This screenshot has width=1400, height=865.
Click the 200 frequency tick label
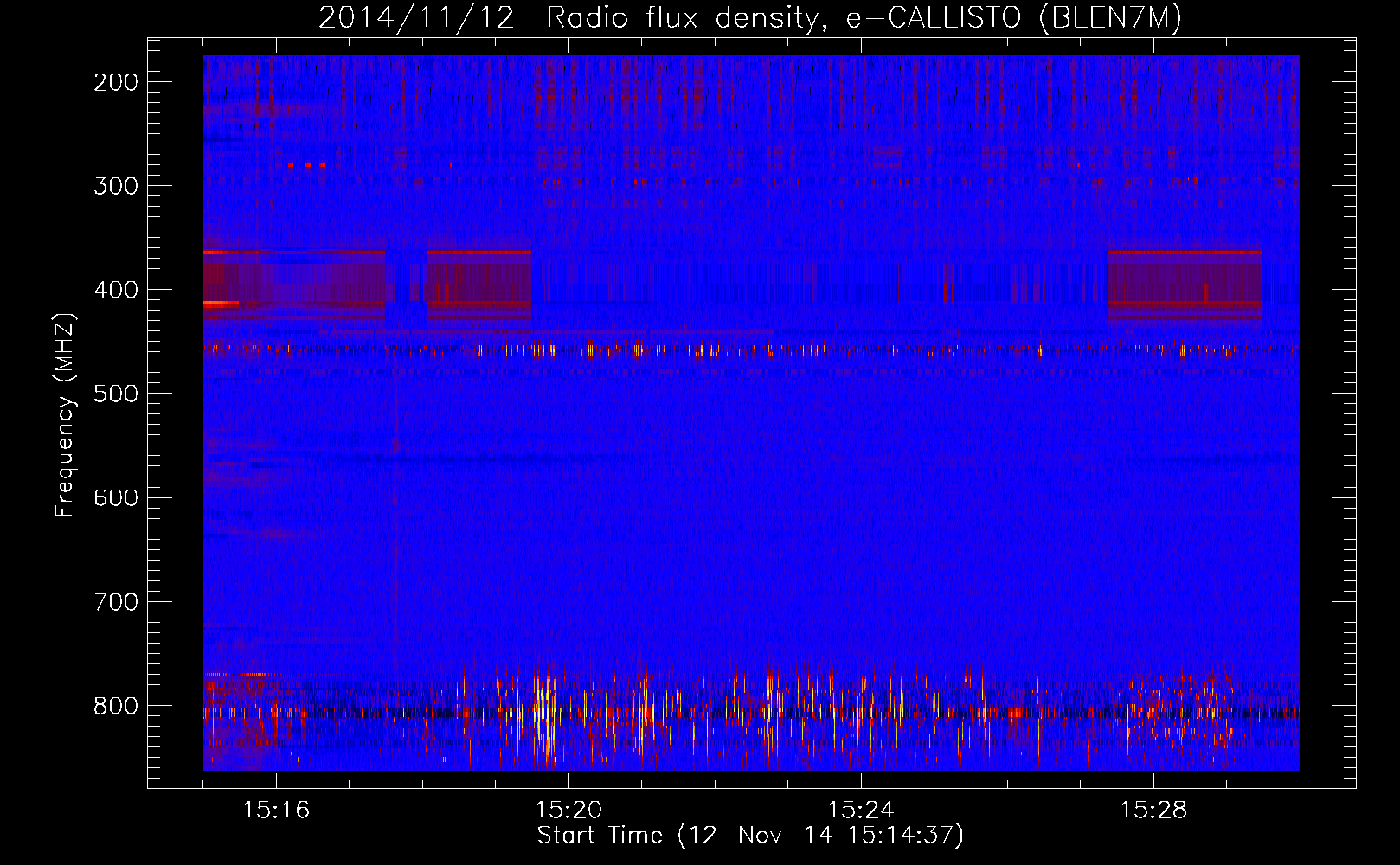click(116, 82)
